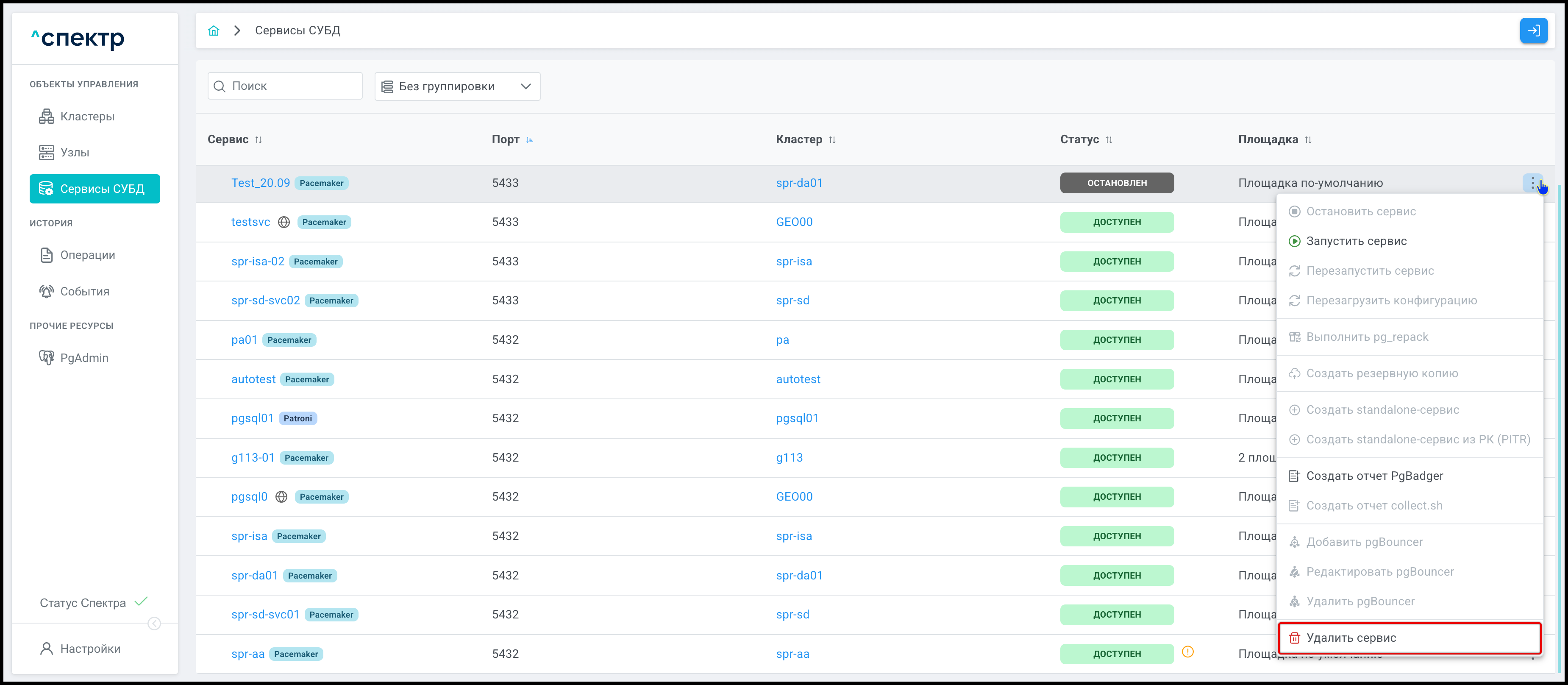Sort table by Сервис column
Viewport: 1568px width, 685px height.
click(258, 140)
